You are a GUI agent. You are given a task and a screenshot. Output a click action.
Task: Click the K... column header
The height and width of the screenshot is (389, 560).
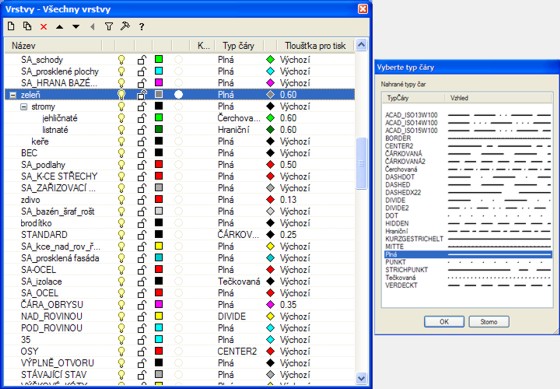(203, 46)
